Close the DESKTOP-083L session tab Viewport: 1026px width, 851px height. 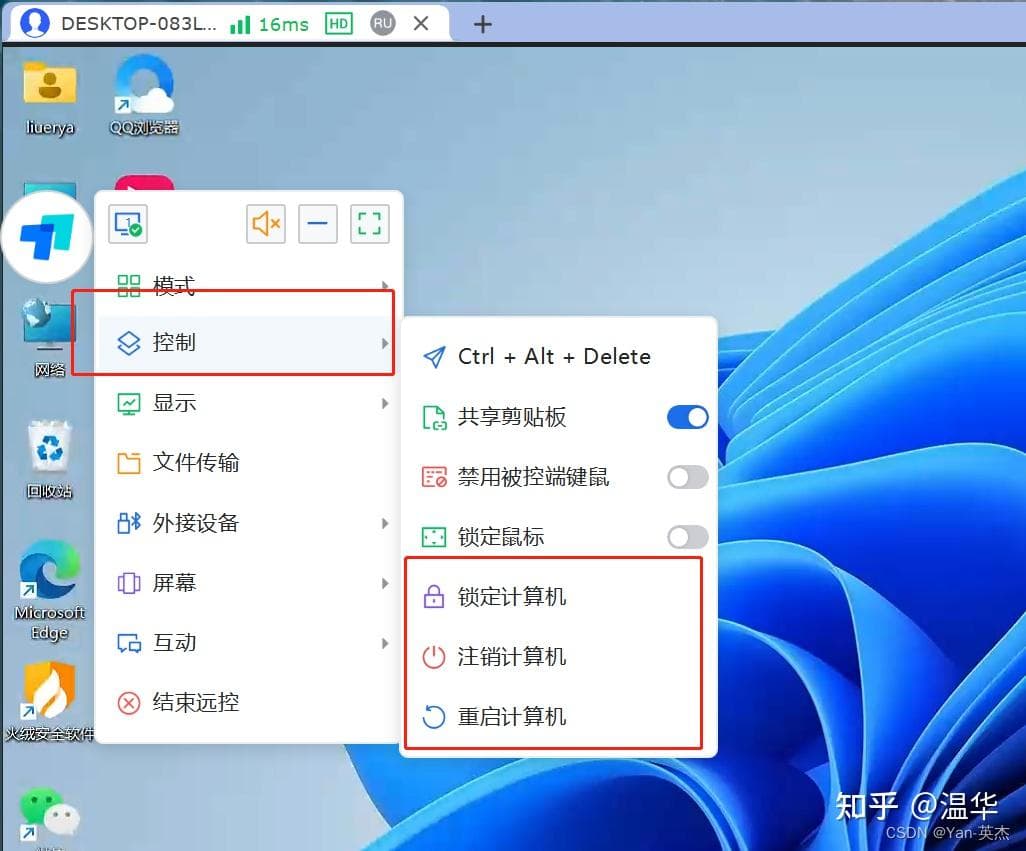(421, 24)
